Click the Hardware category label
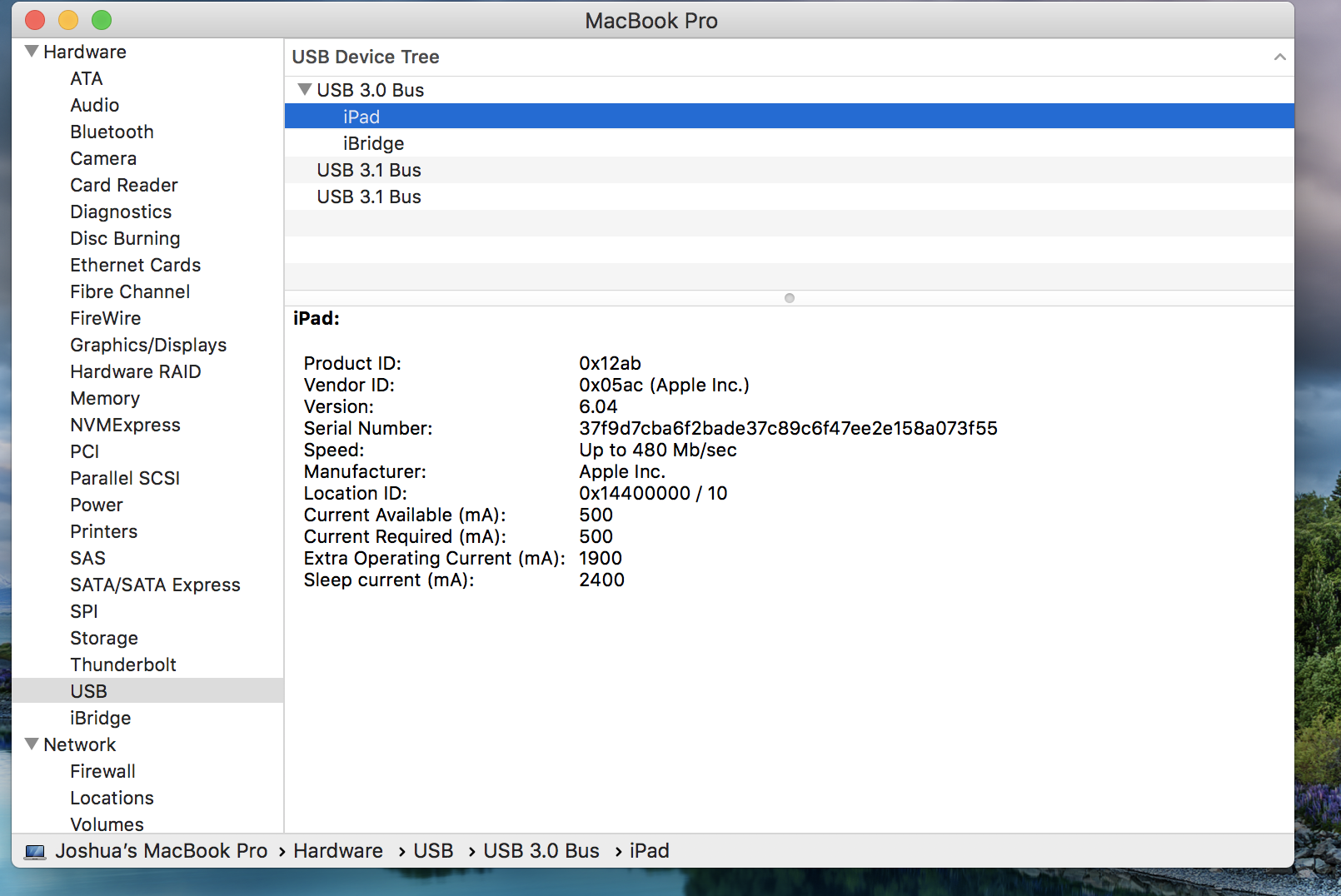This screenshot has width=1341, height=896. click(85, 52)
